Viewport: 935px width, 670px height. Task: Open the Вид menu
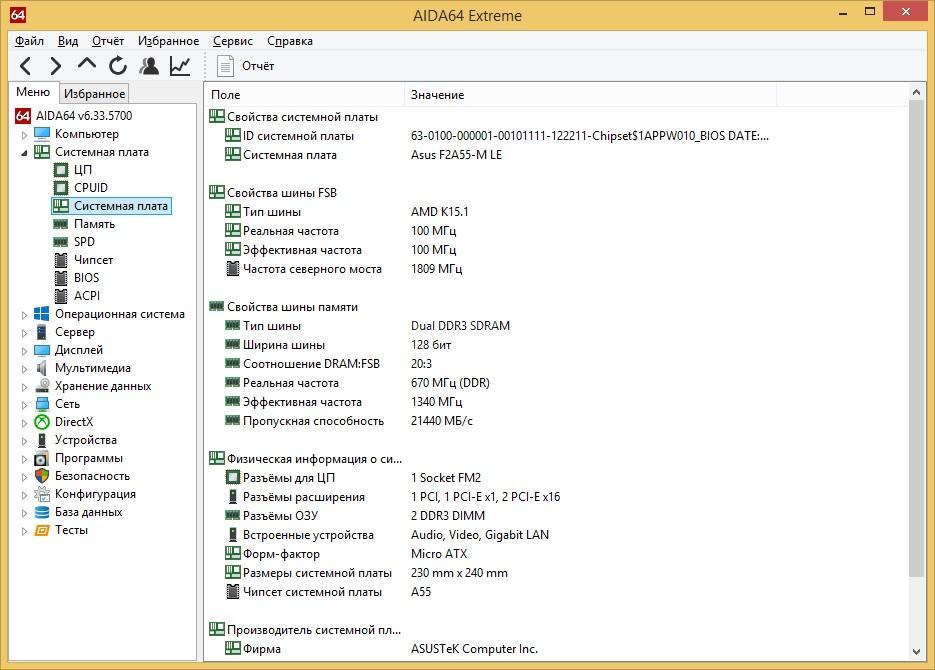pyautogui.click(x=67, y=41)
